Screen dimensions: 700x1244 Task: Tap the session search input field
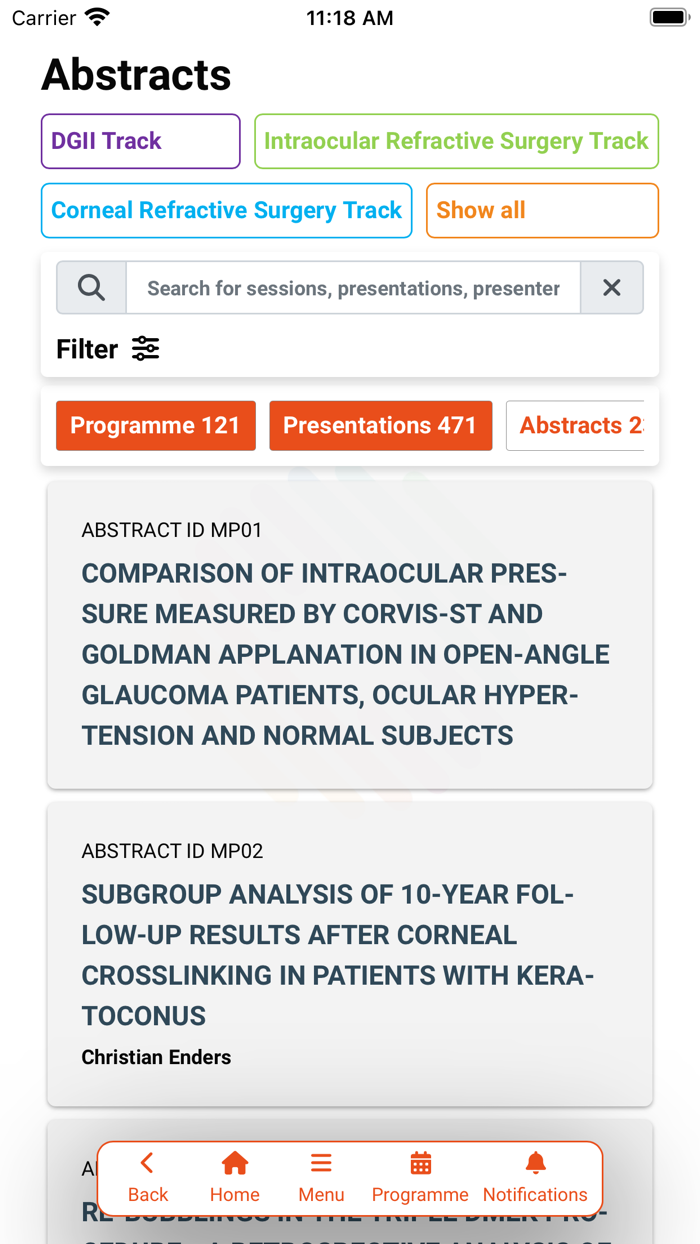point(353,287)
